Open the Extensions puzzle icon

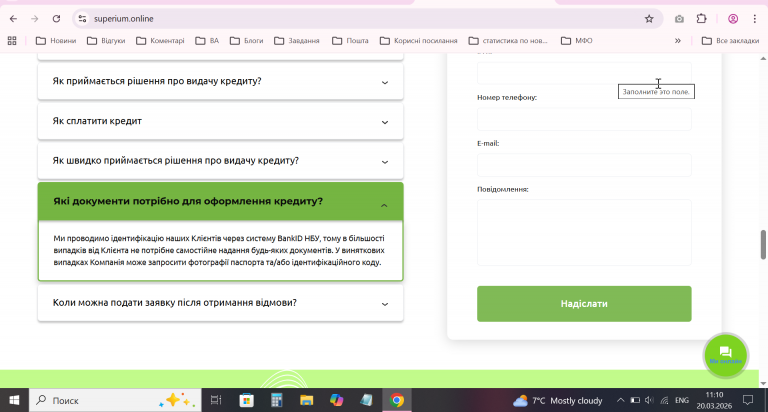(701, 19)
